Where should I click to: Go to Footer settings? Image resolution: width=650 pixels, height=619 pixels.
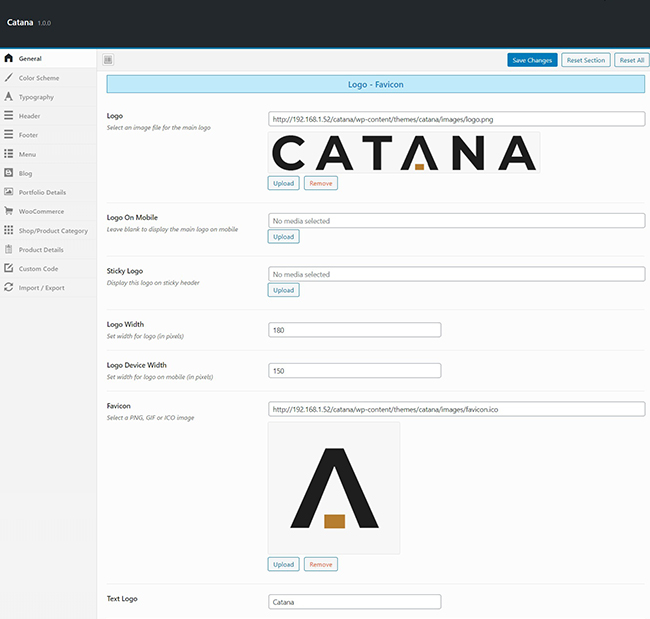[48, 135]
